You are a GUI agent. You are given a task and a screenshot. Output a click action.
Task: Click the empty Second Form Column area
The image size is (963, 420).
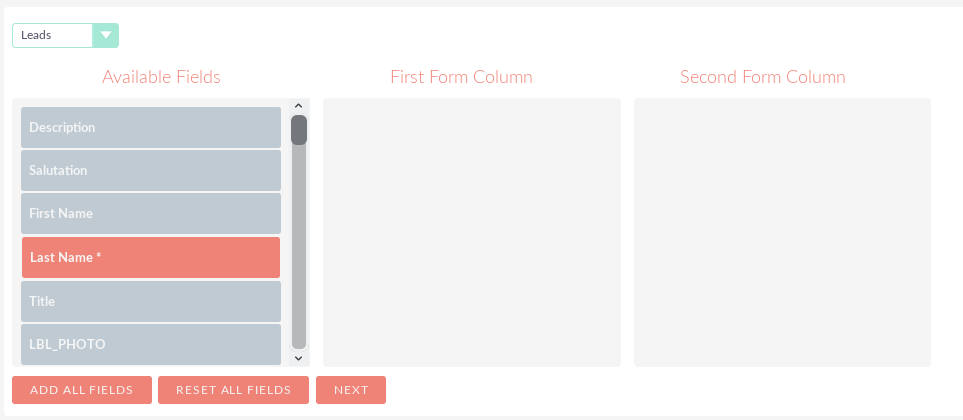tap(782, 232)
